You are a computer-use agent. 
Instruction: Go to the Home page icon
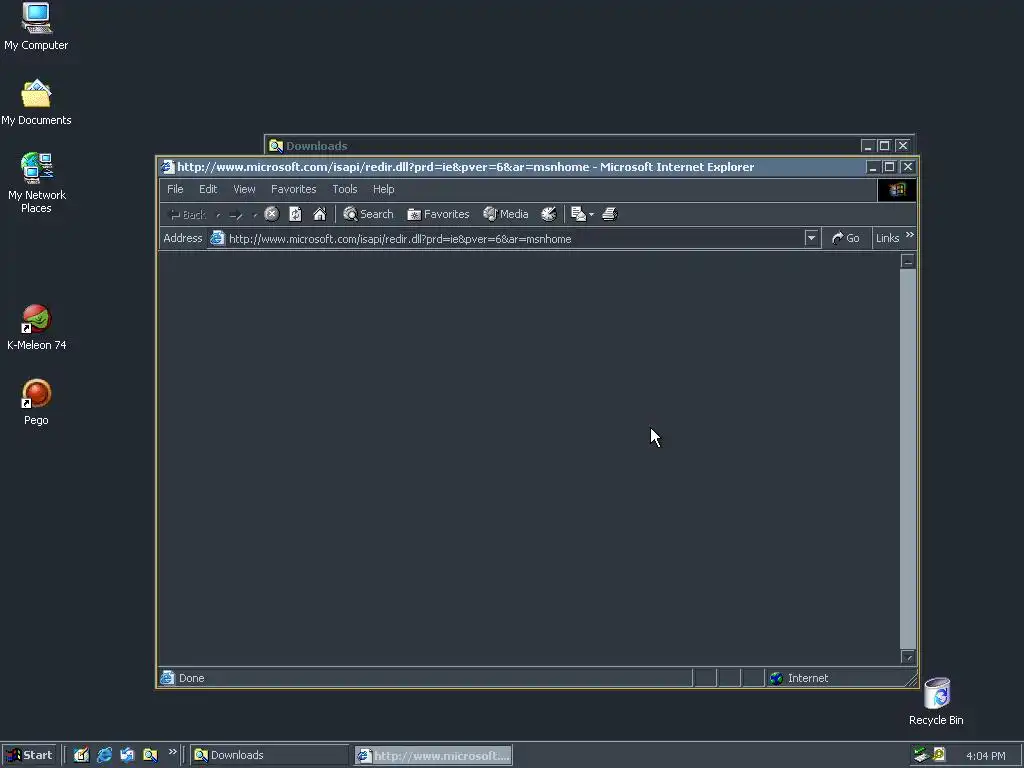tap(319, 214)
